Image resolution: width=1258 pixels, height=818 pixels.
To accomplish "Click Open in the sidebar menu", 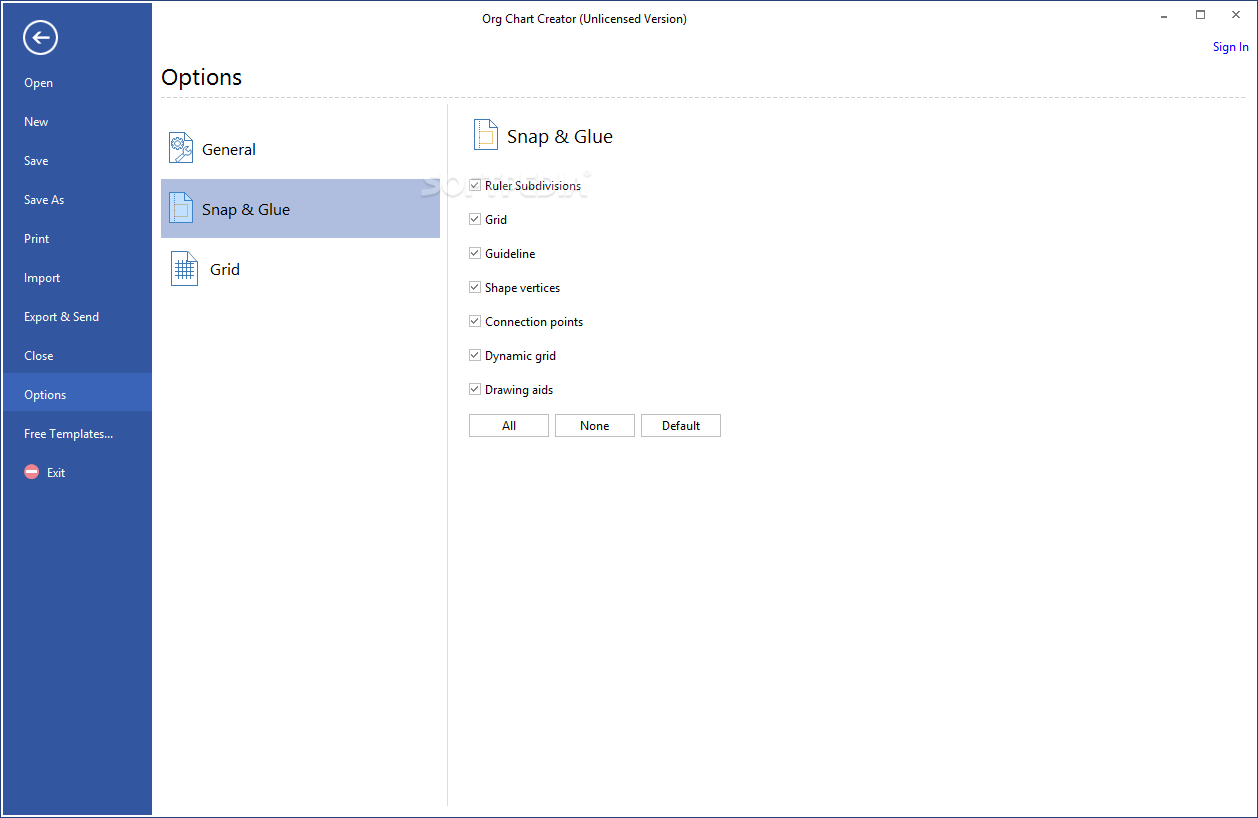I will 77,83.
